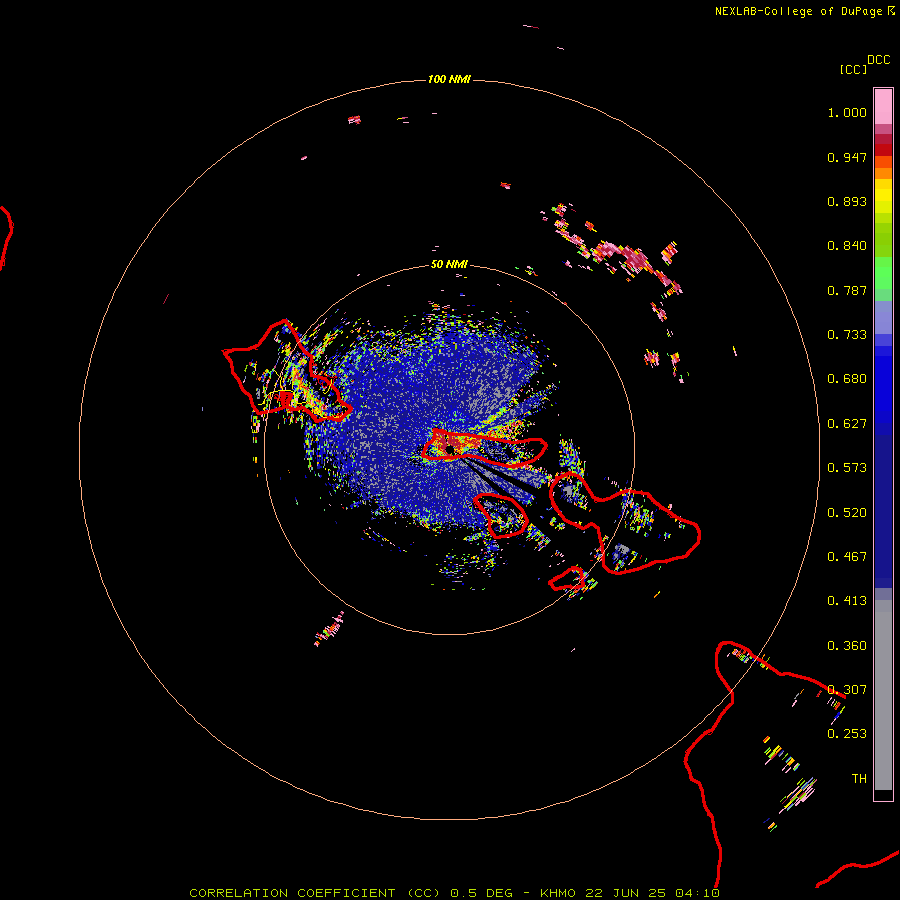Viewport: 900px width, 900px height.
Task: Click the 0.360 scale label
Action: pyautogui.click(x=847, y=646)
